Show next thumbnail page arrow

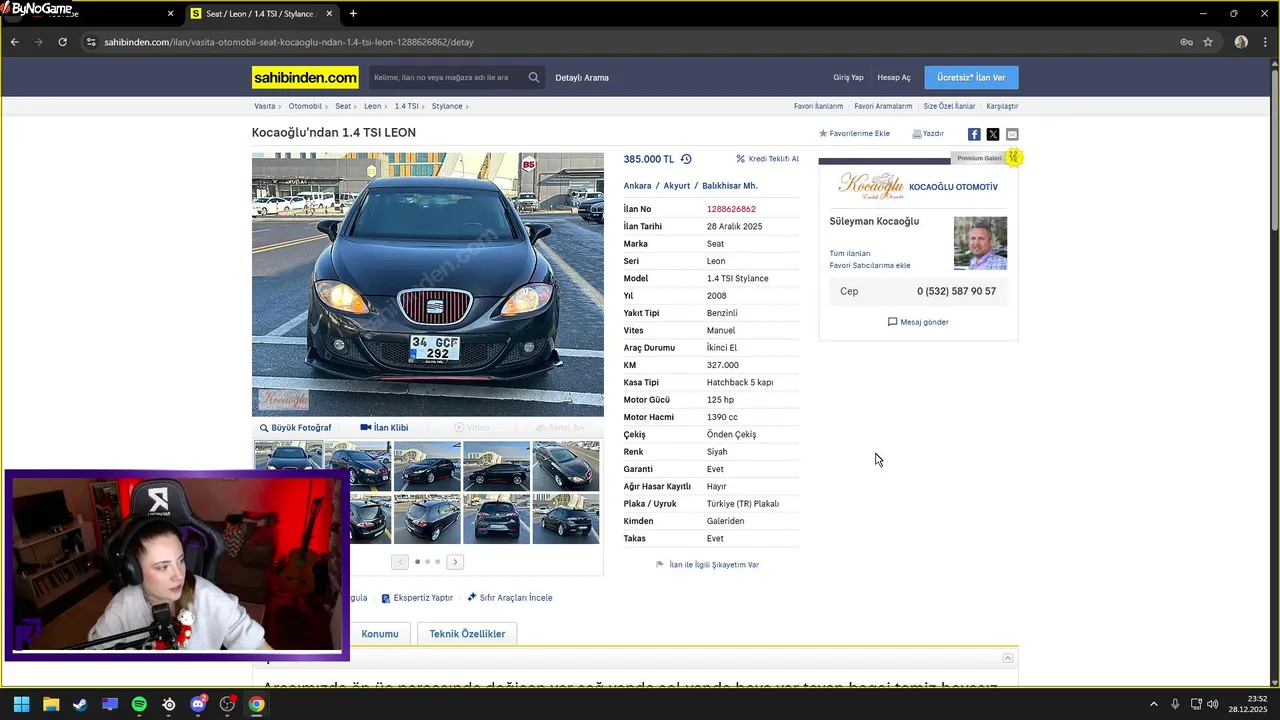(x=455, y=562)
